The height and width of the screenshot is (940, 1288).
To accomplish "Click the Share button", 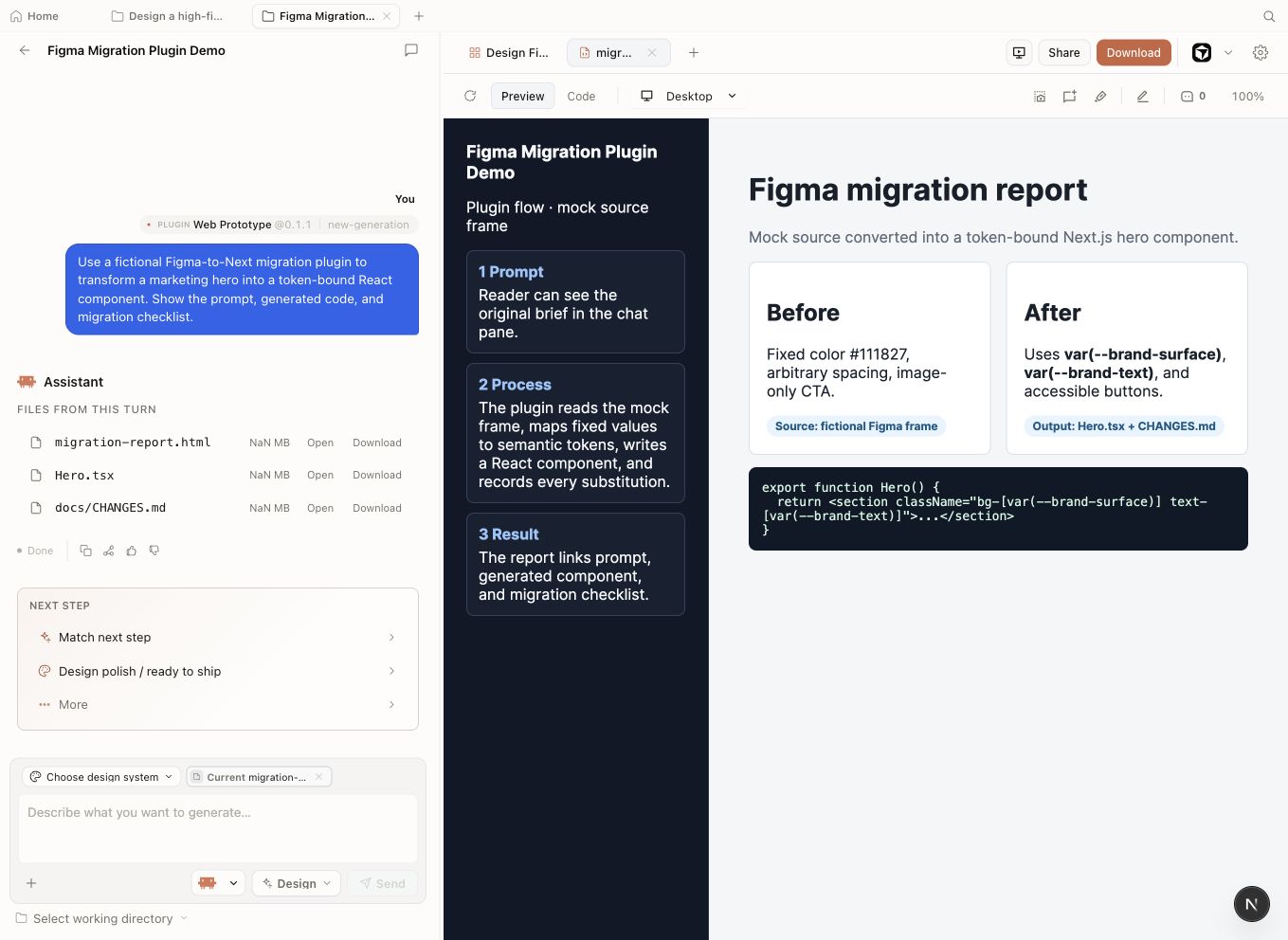I will coord(1063,53).
